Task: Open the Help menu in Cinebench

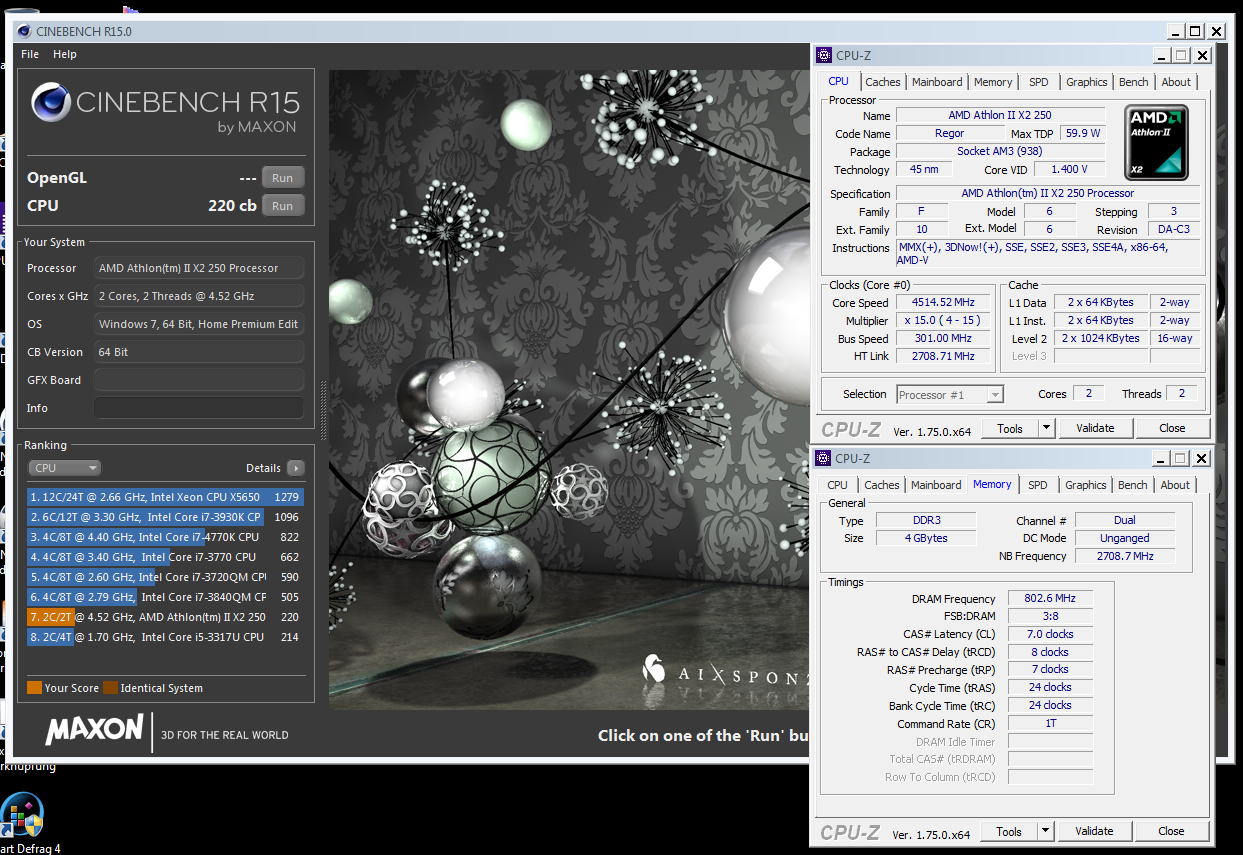Action: 65,54
